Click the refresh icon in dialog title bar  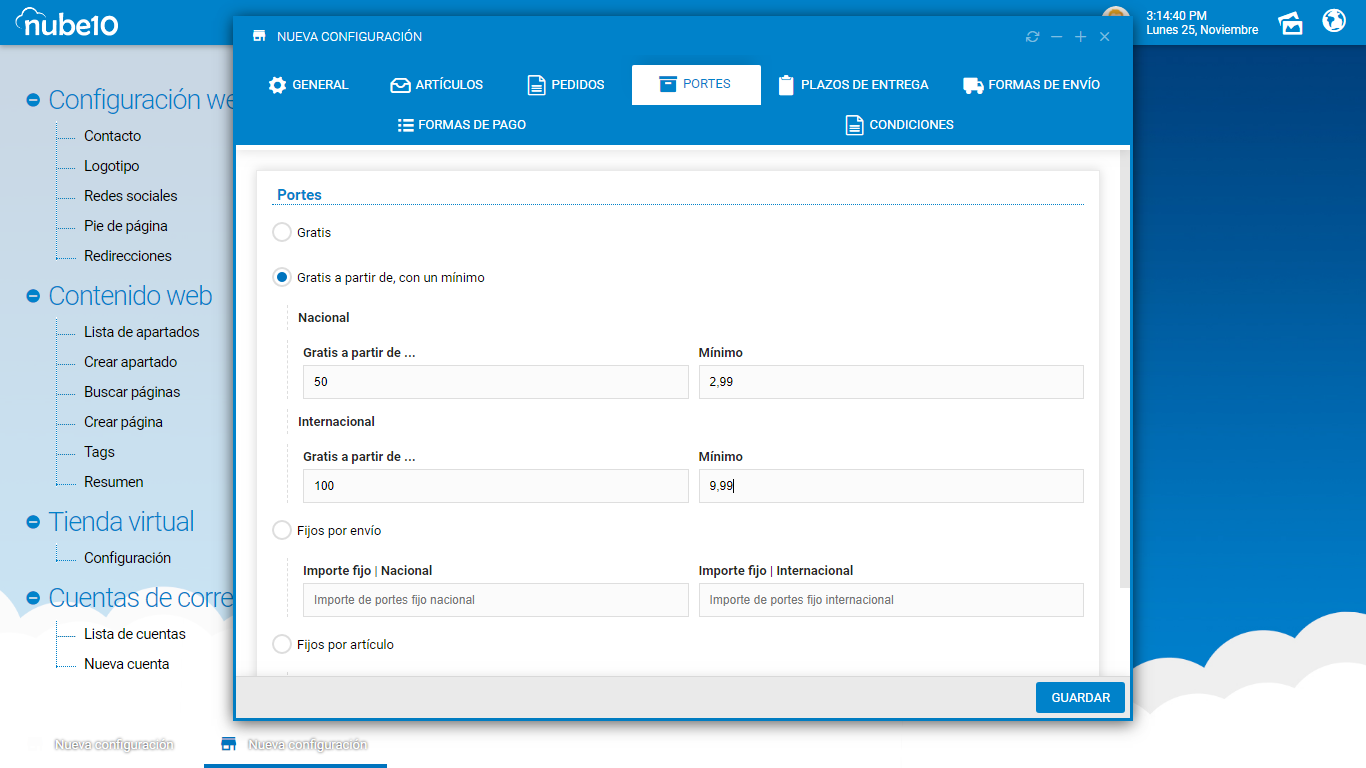[x=1032, y=37]
